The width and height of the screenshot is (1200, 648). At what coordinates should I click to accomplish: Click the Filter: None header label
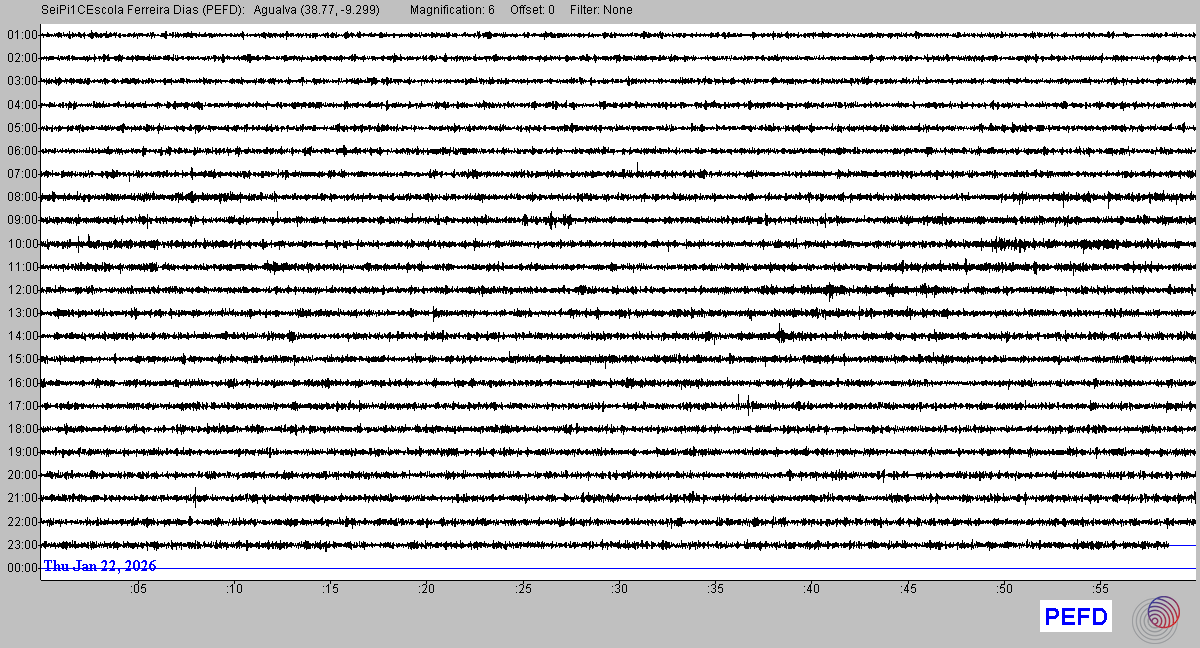click(x=601, y=10)
